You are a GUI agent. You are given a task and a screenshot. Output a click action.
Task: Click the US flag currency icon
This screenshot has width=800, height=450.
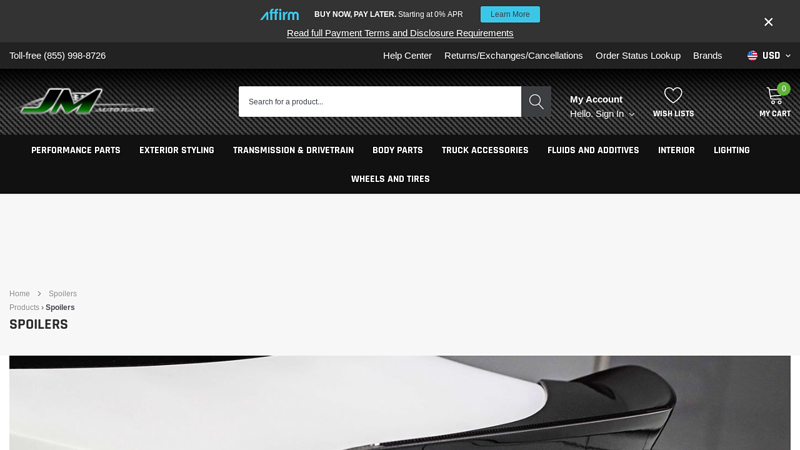[x=752, y=56]
